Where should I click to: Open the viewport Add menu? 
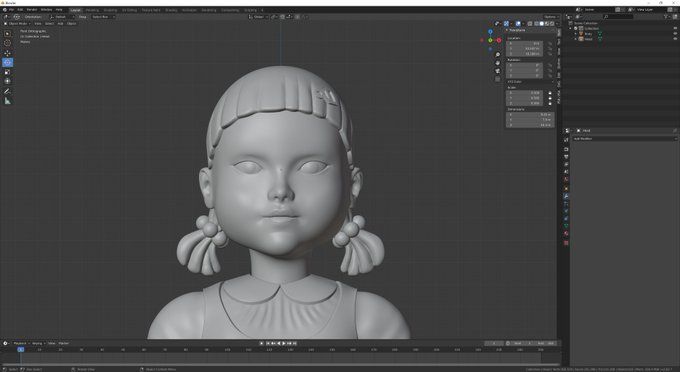click(x=60, y=23)
